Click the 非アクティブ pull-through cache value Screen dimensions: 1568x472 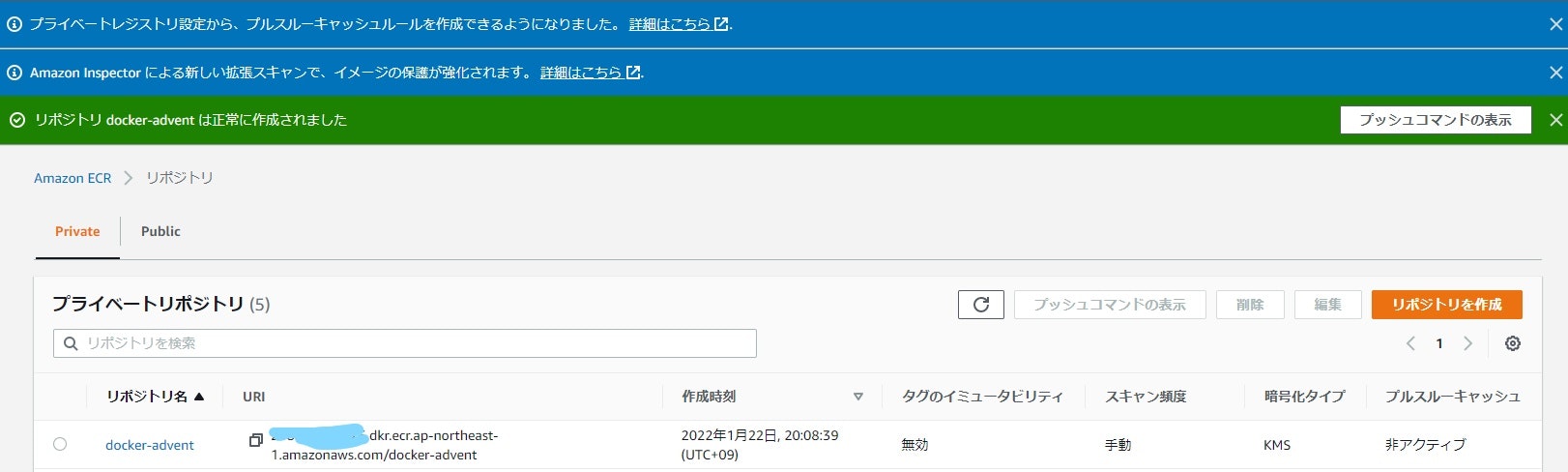(1425, 445)
